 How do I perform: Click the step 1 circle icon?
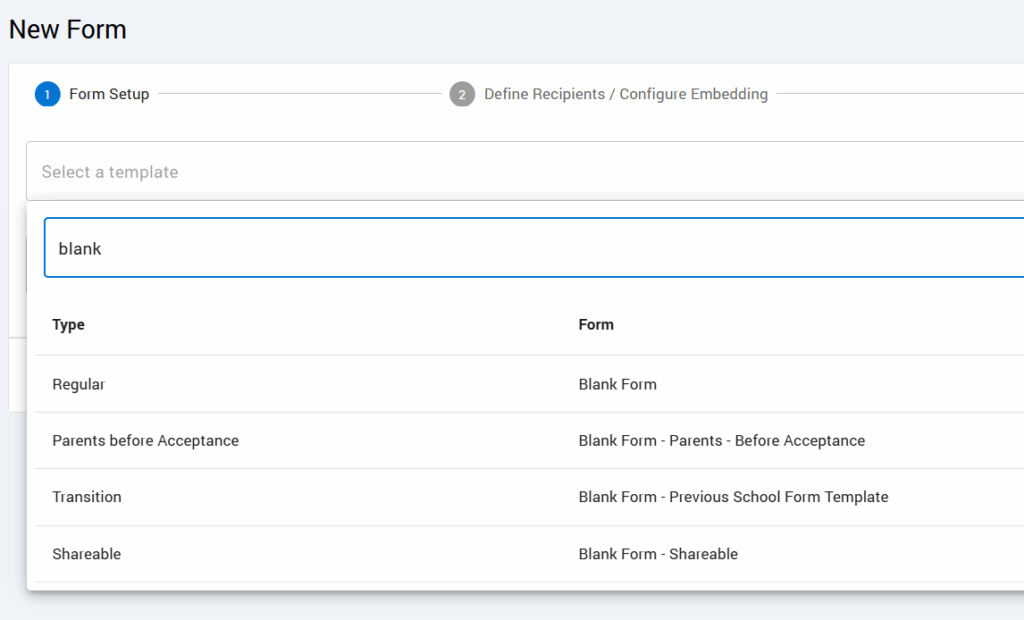47,94
